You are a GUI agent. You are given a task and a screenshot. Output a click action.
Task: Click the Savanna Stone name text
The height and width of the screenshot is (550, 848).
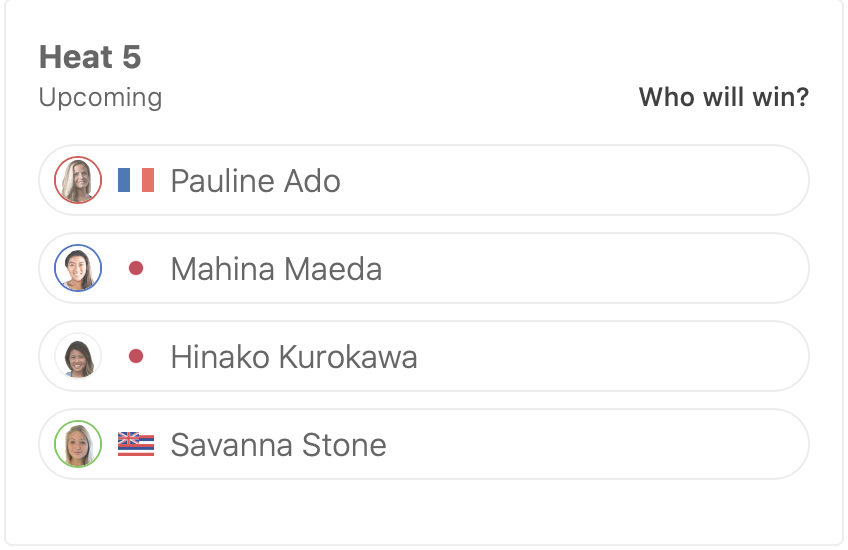(278, 445)
